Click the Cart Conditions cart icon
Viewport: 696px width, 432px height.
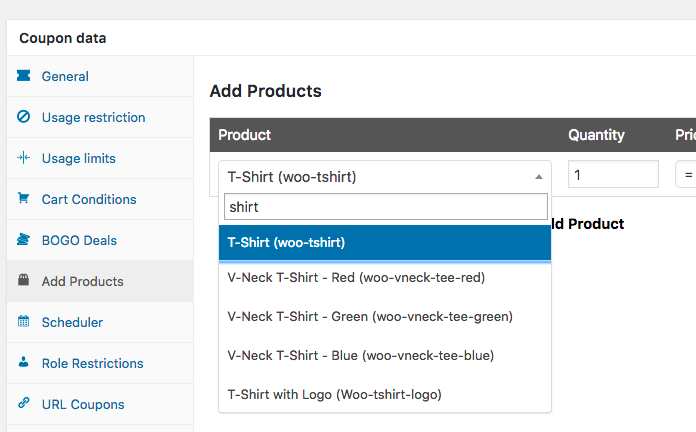click(23, 199)
